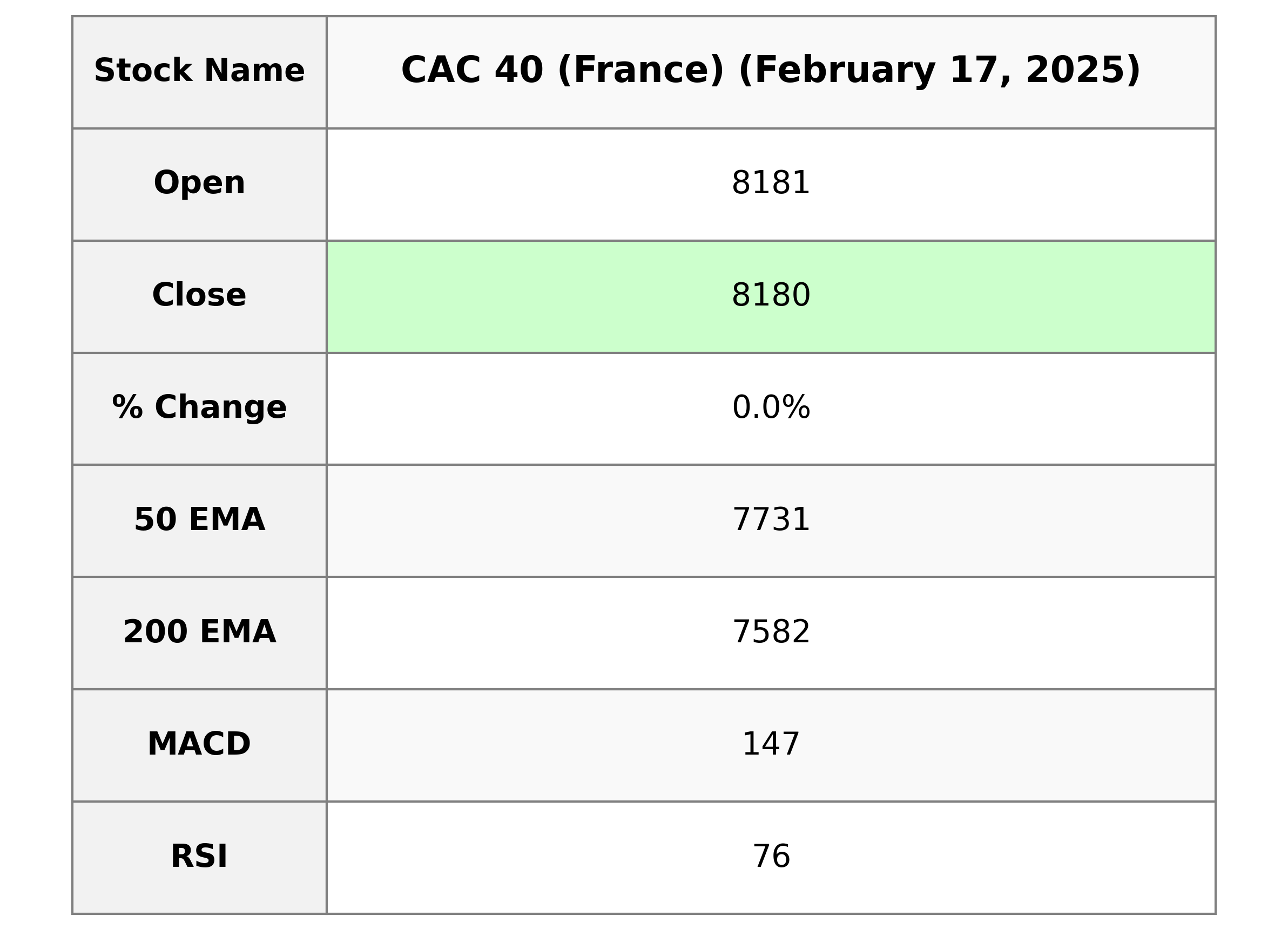This screenshot has height=930, width=1288.
Task: Click the MACD value 147
Action: tap(771, 744)
